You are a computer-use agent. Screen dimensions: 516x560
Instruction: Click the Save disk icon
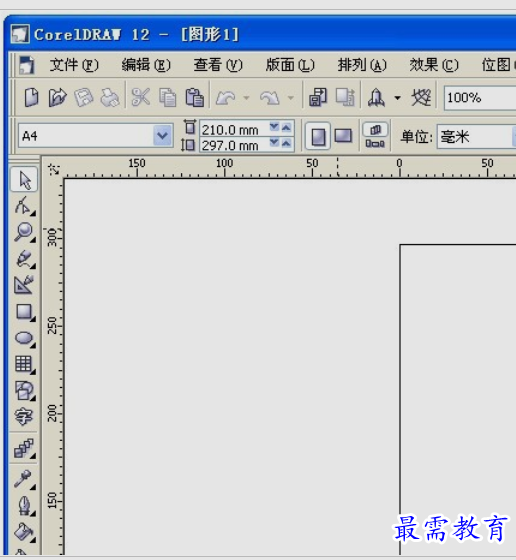84,97
